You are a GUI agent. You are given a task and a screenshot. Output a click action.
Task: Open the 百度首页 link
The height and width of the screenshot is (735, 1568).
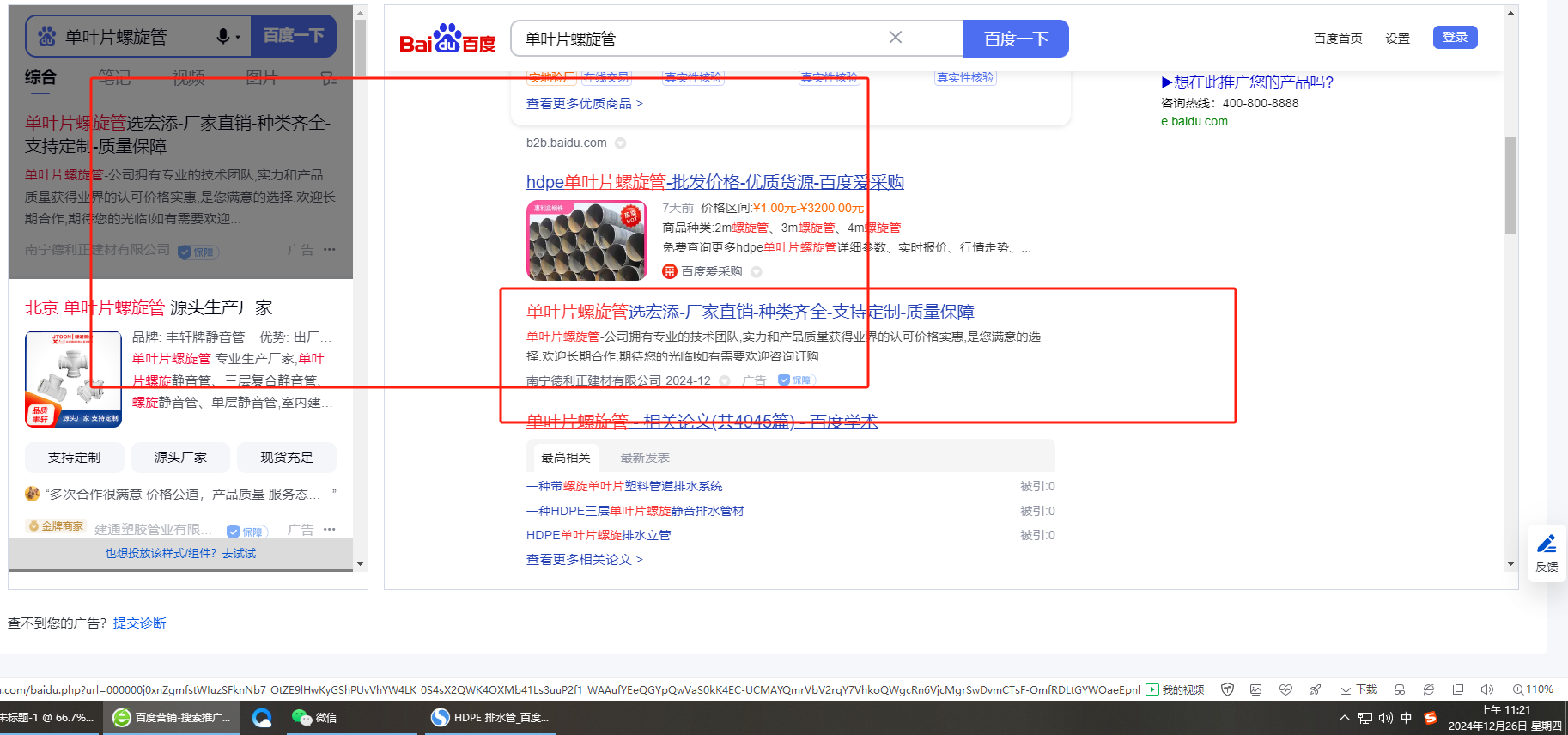click(1338, 39)
